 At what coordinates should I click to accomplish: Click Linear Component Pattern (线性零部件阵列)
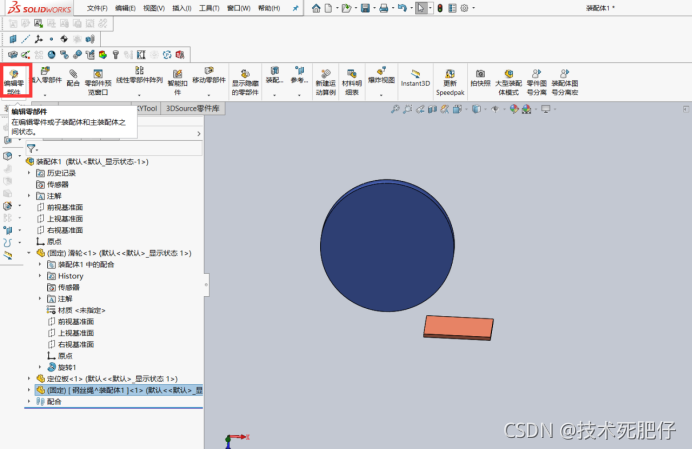pos(139,75)
